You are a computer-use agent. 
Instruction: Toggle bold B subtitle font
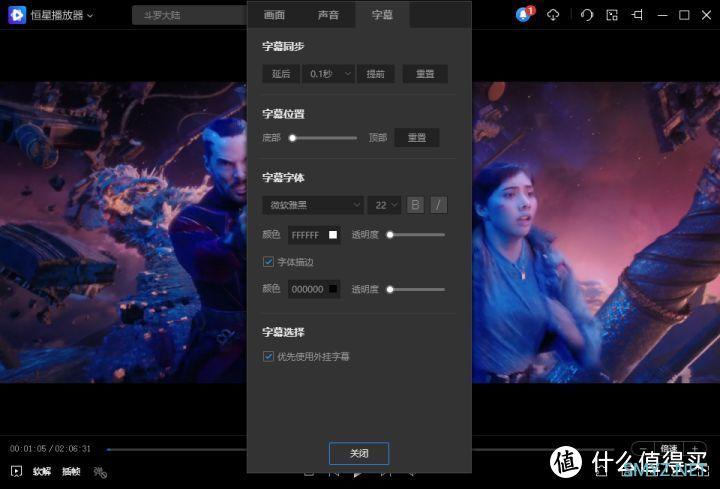click(416, 205)
